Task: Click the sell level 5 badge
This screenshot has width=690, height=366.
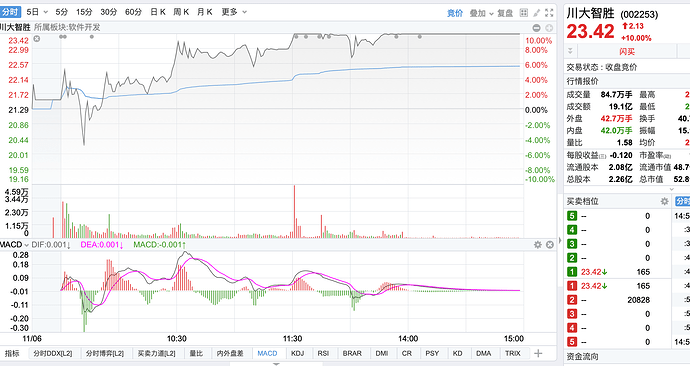Action: click(572, 216)
